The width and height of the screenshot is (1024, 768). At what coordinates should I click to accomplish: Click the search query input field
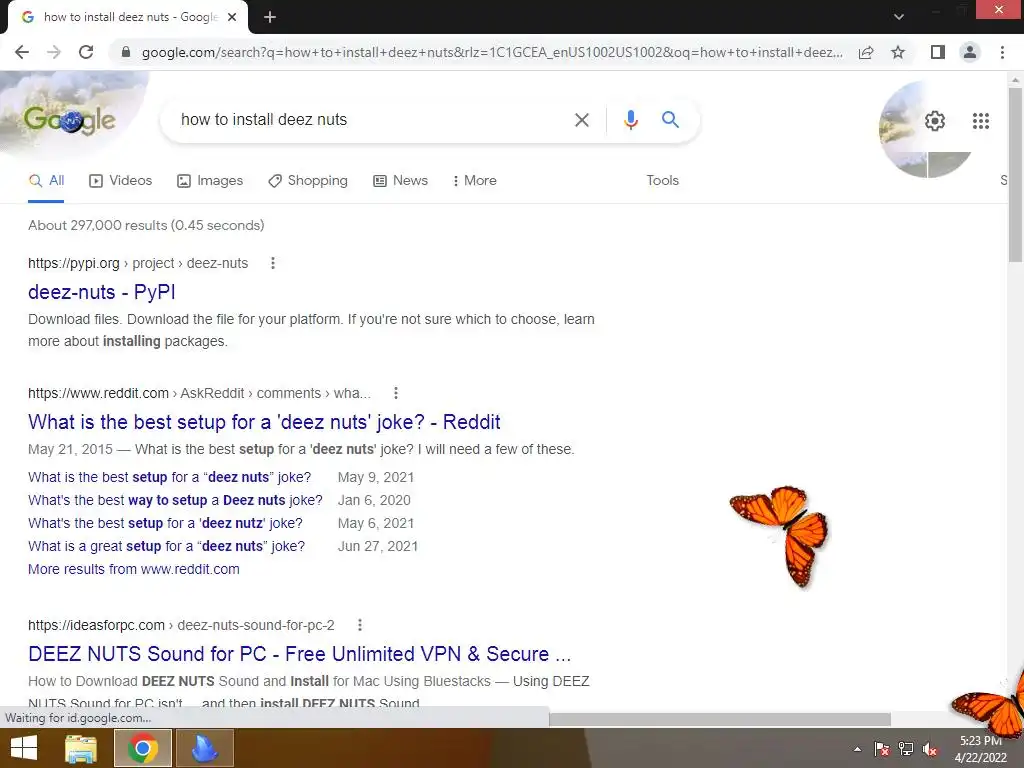(x=372, y=120)
